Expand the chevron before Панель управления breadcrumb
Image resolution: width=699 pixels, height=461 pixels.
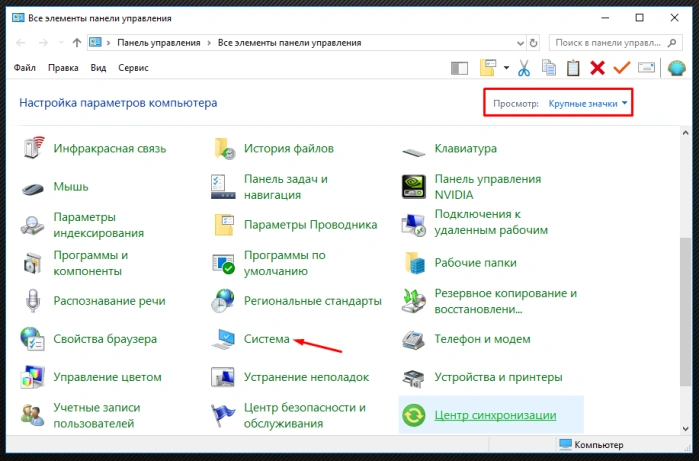pos(108,43)
